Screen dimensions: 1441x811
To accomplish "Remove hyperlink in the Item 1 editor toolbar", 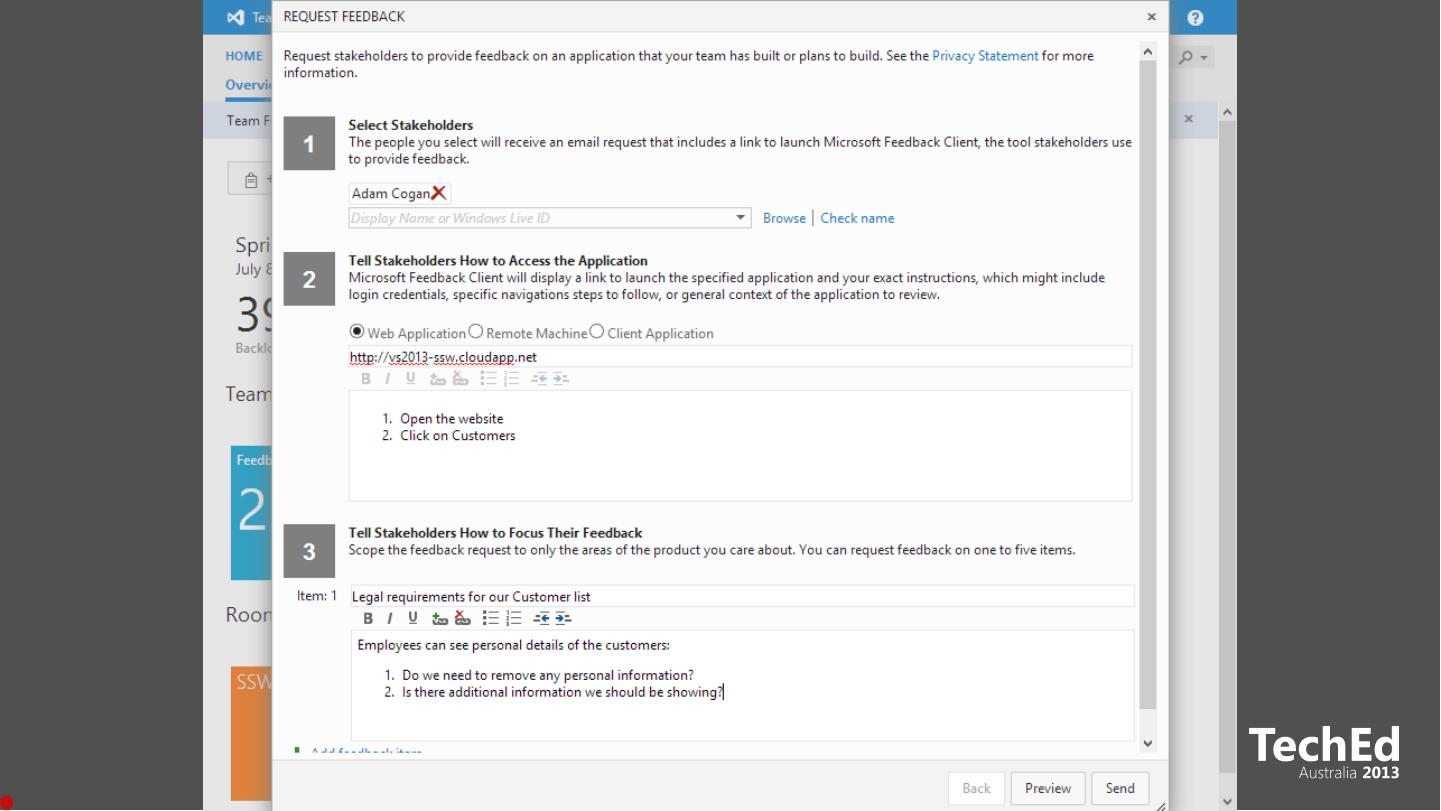I will pyautogui.click(x=462, y=619).
